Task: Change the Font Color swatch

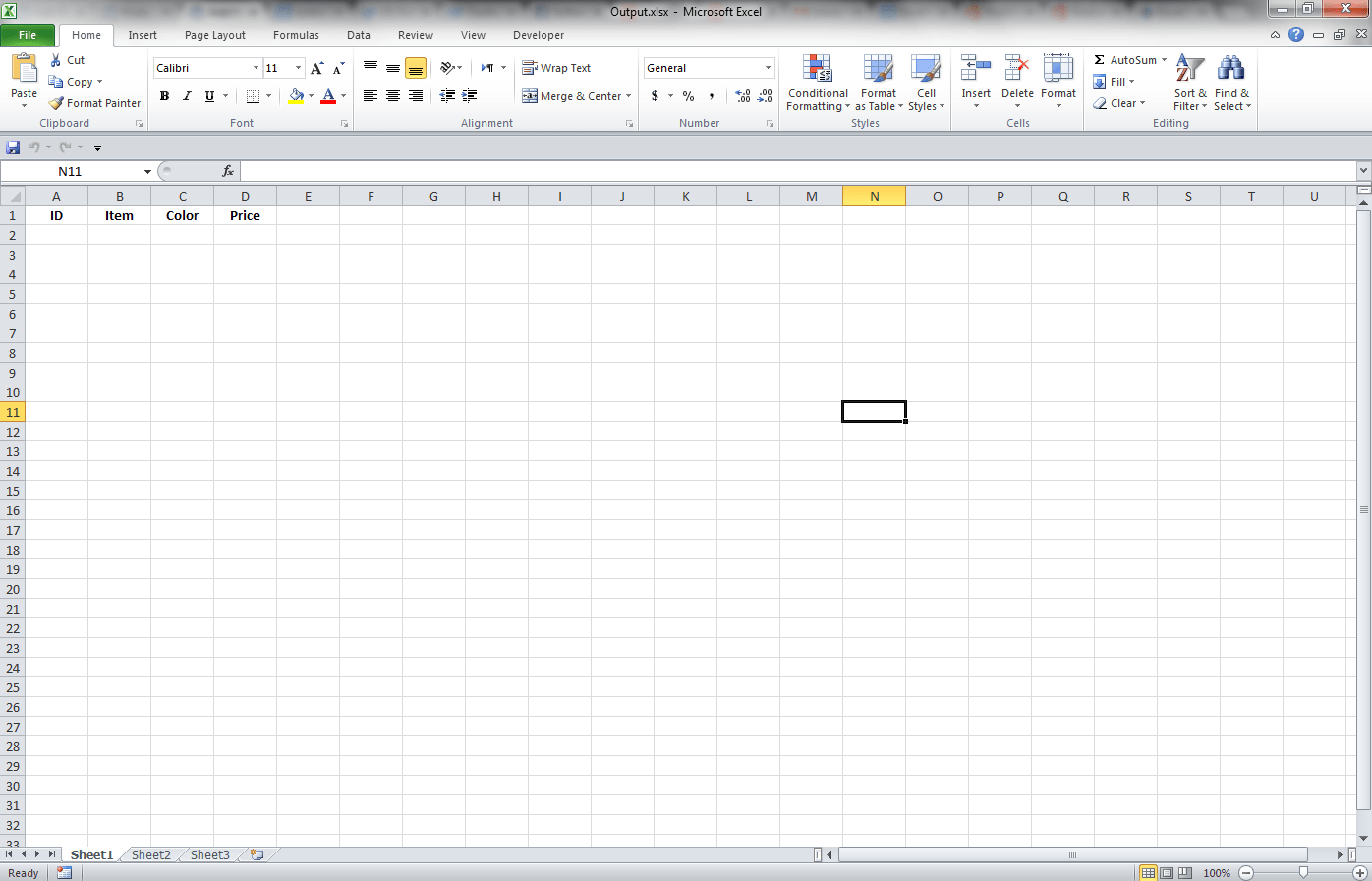Action: coord(329,95)
